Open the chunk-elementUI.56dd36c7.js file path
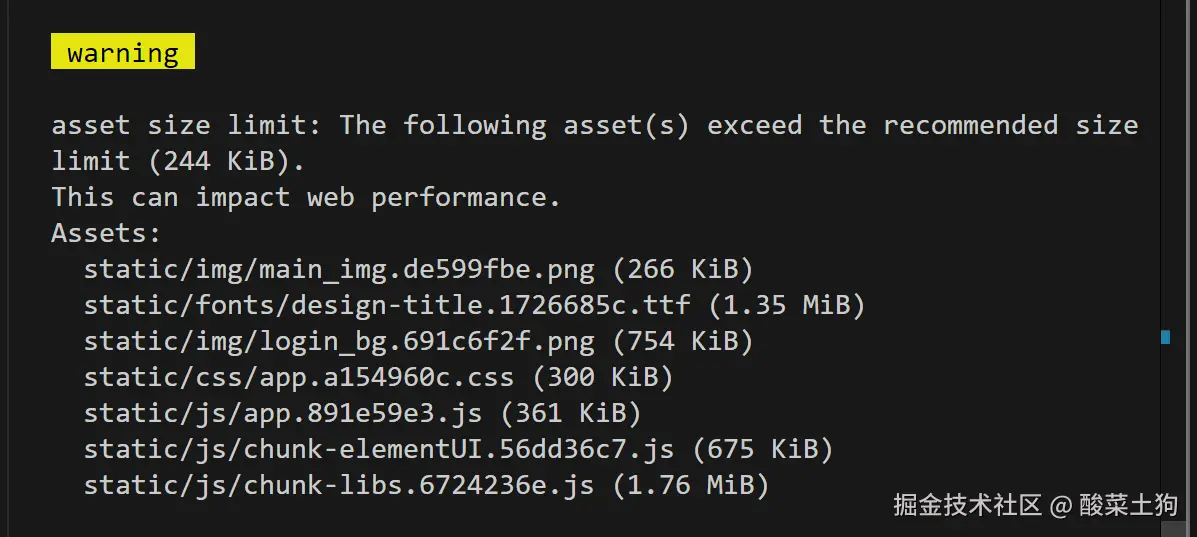 point(378,449)
